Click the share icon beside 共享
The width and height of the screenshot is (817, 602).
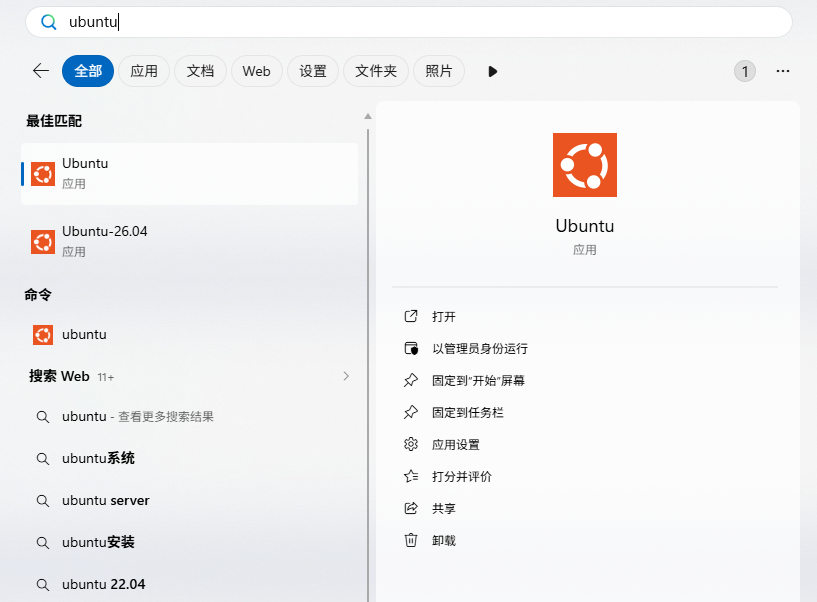pyautogui.click(x=411, y=508)
